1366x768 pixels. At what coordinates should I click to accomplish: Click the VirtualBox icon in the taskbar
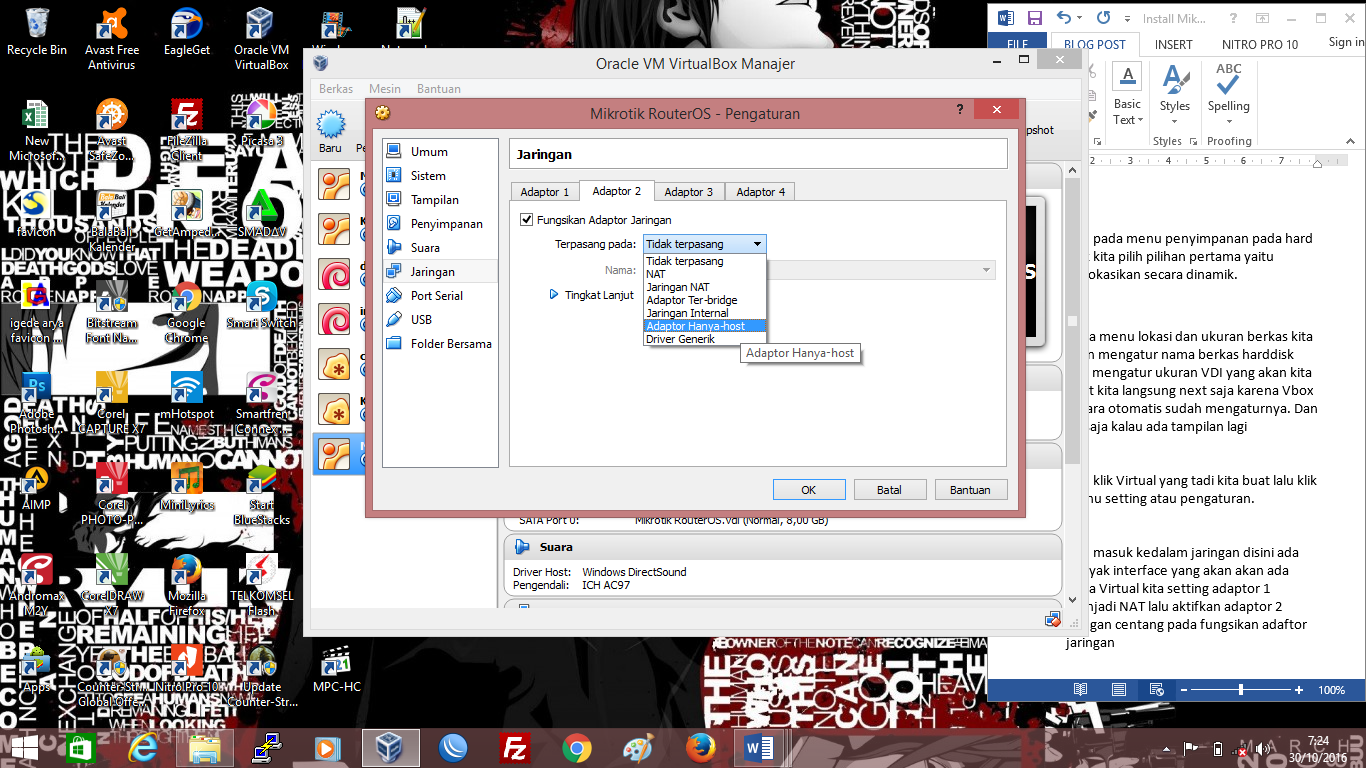click(389, 748)
